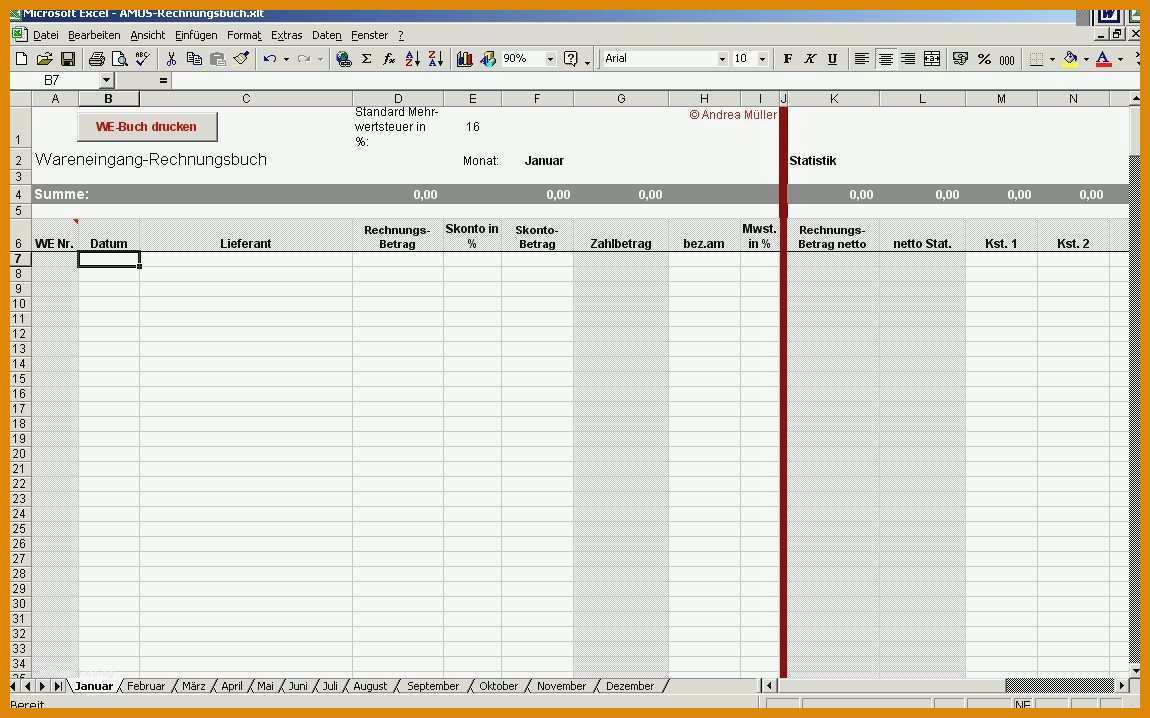Save the workbook with the floppy disk icon

coord(67,59)
